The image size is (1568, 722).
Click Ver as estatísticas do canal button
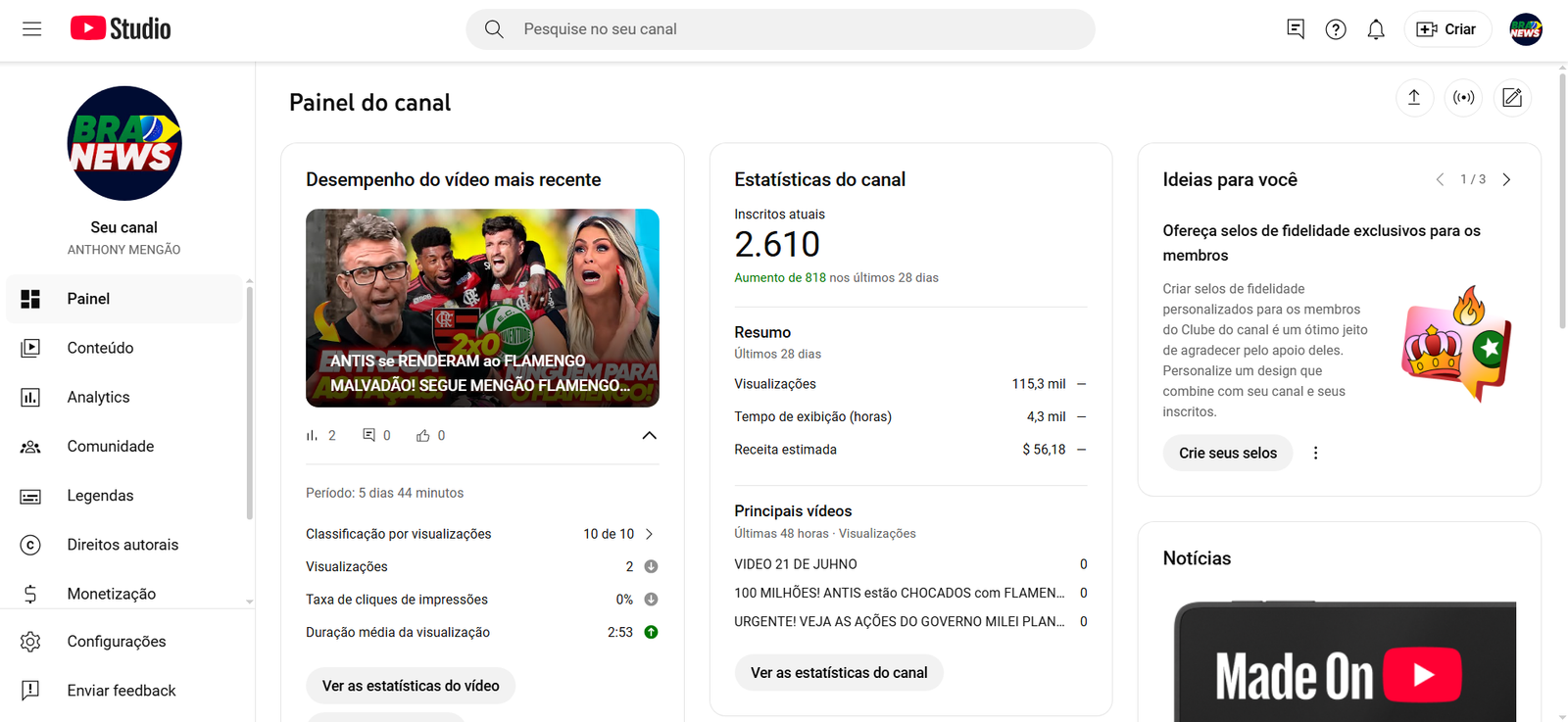coord(839,673)
